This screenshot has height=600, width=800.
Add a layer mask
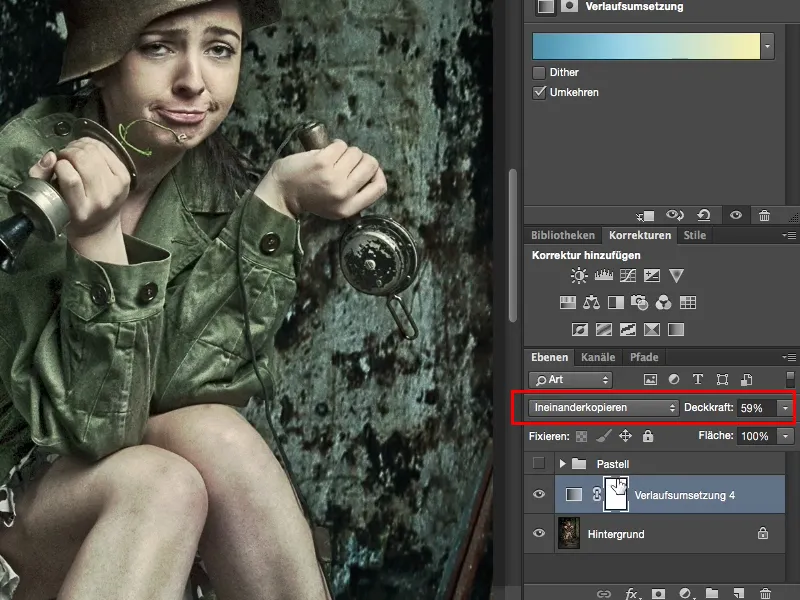(x=659, y=594)
